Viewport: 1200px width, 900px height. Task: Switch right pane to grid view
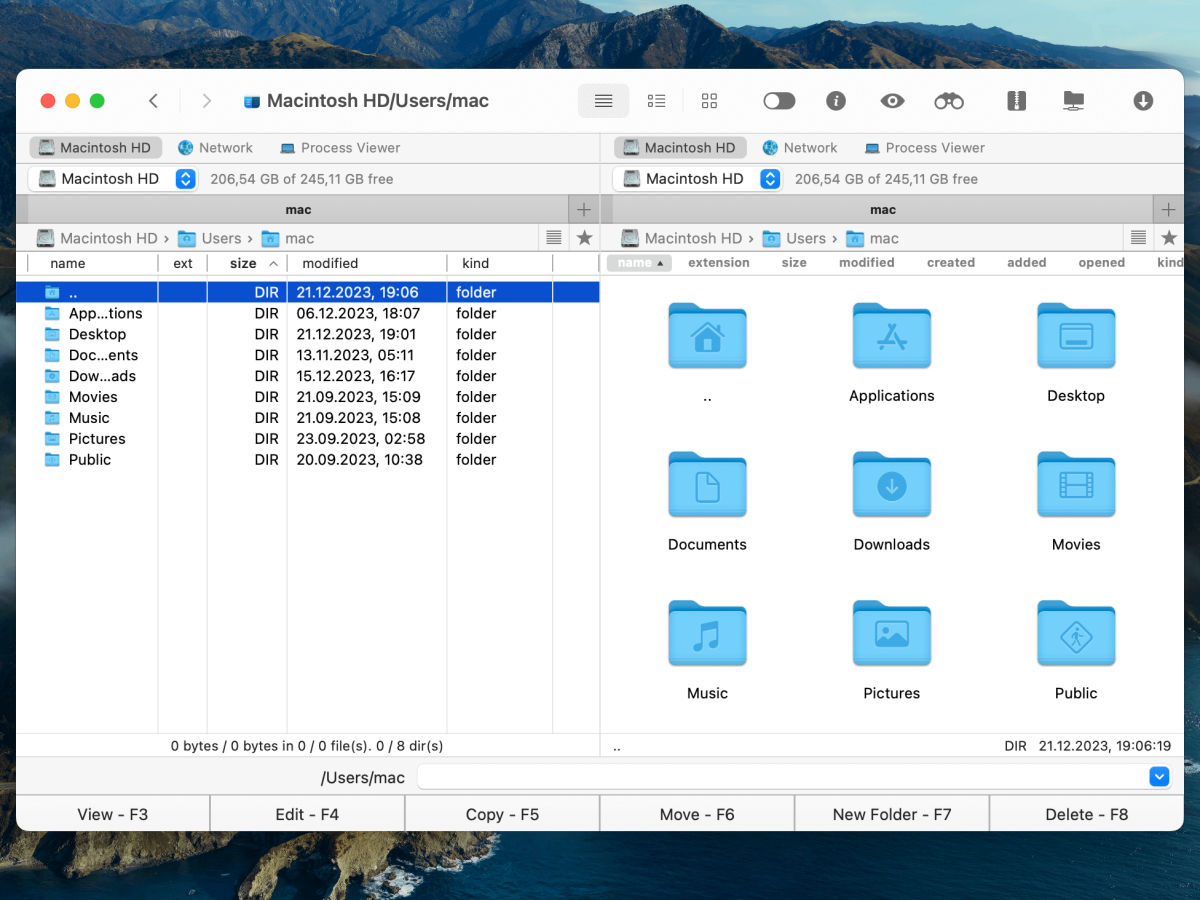[x=710, y=100]
